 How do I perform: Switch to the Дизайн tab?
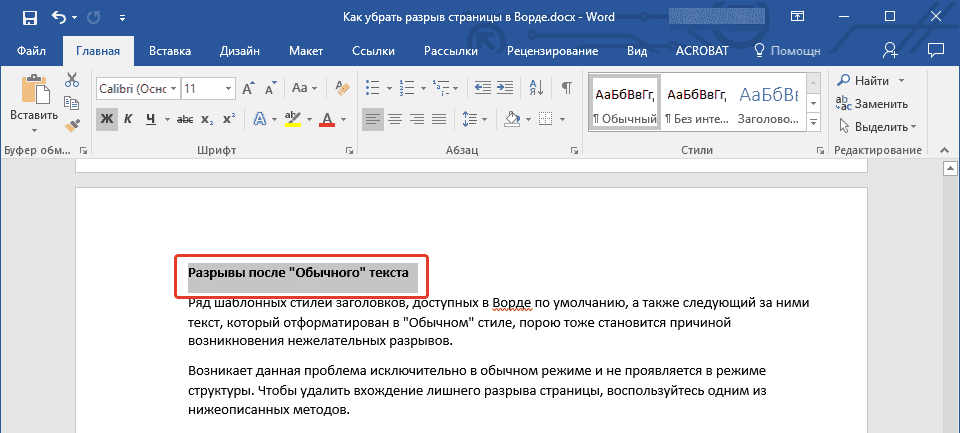[241, 51]
